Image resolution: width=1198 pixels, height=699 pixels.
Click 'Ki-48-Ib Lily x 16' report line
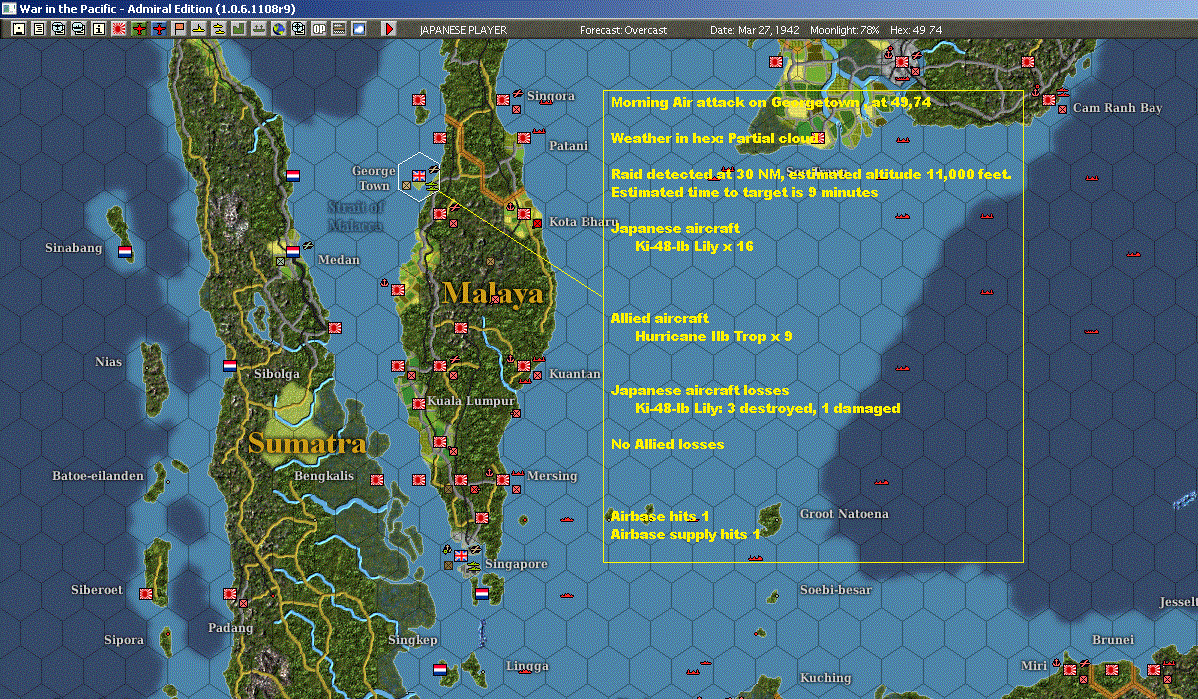click(x=695, y=246)
